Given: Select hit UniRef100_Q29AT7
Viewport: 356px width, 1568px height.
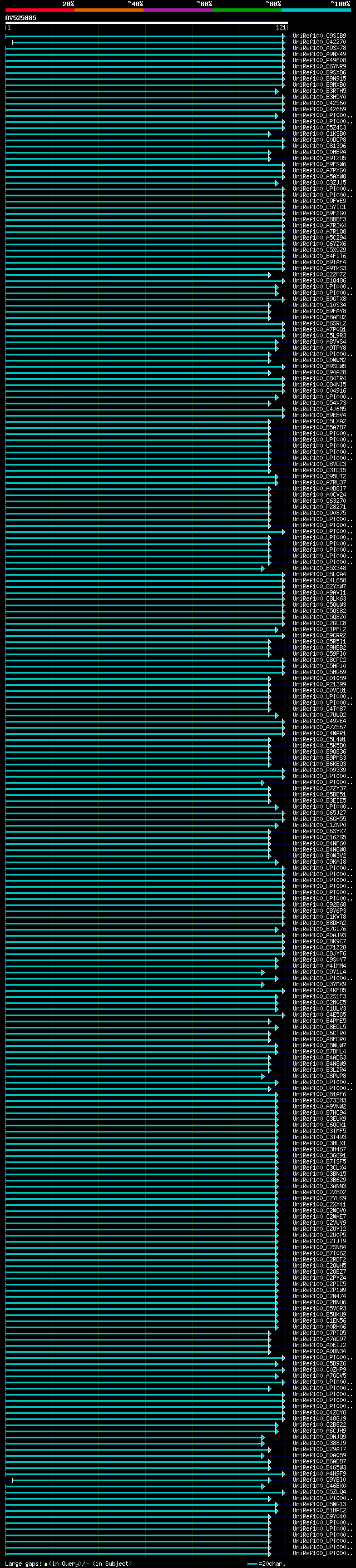Looking at the screenshot, I should (319, 1449).
